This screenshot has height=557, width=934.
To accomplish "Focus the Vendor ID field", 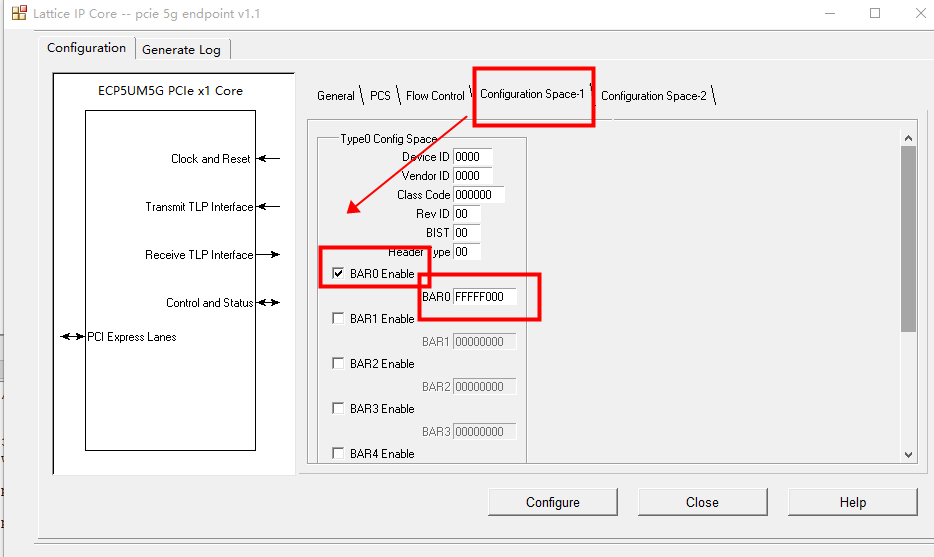I will click(472, 176).
